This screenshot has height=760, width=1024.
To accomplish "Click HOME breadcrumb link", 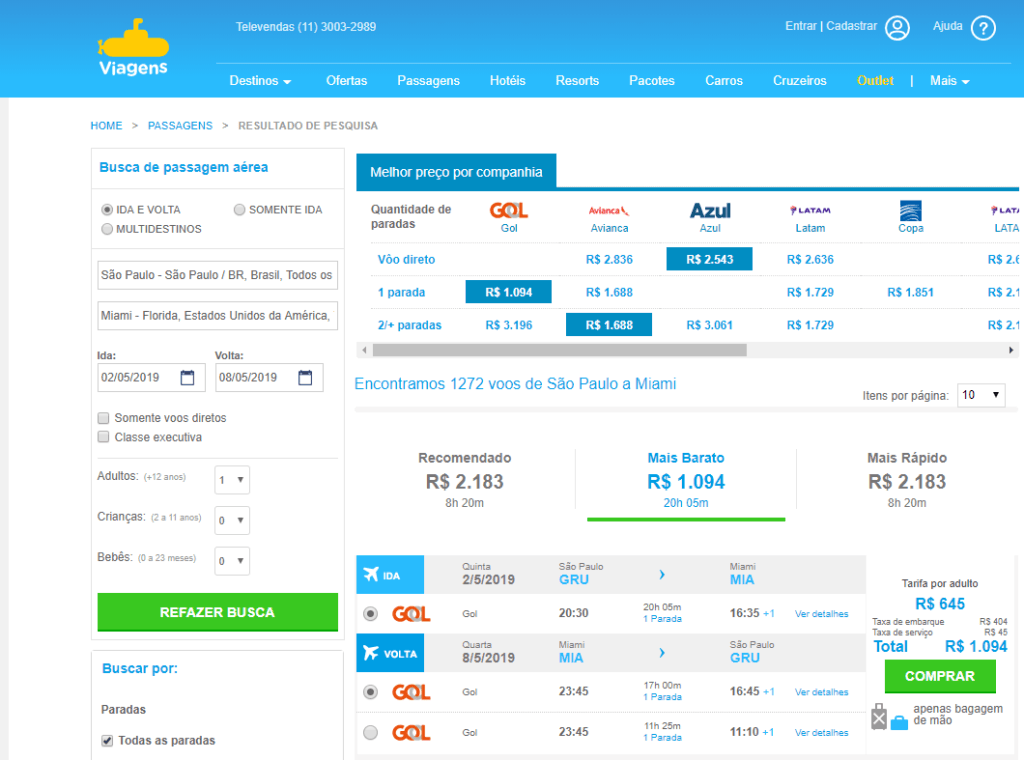I will pos(106,125).
